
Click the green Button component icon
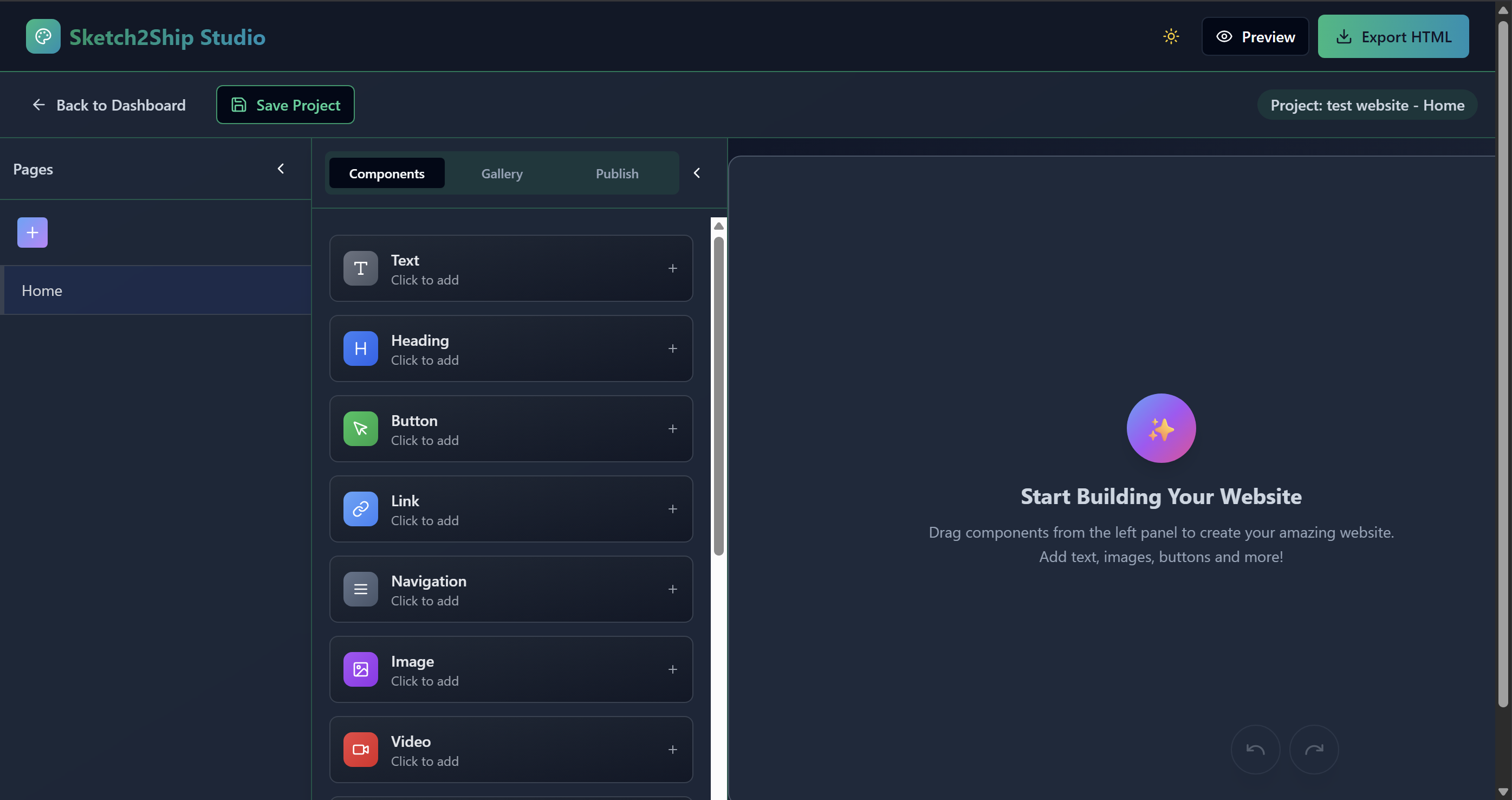click(360, 429)
